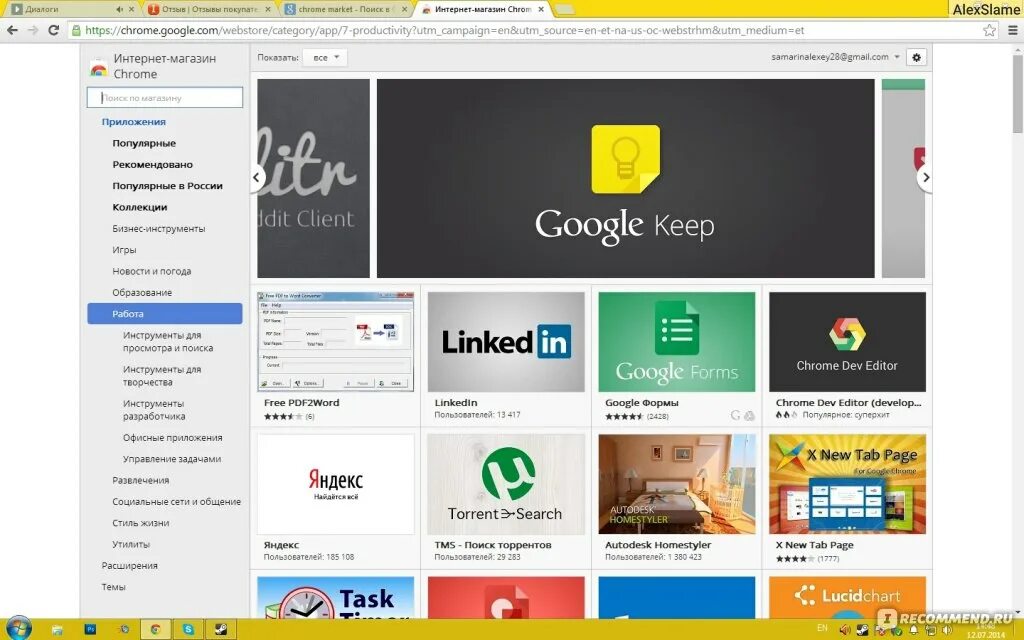Open the new tab button
1024x640 pixels.
coord(564,9)
